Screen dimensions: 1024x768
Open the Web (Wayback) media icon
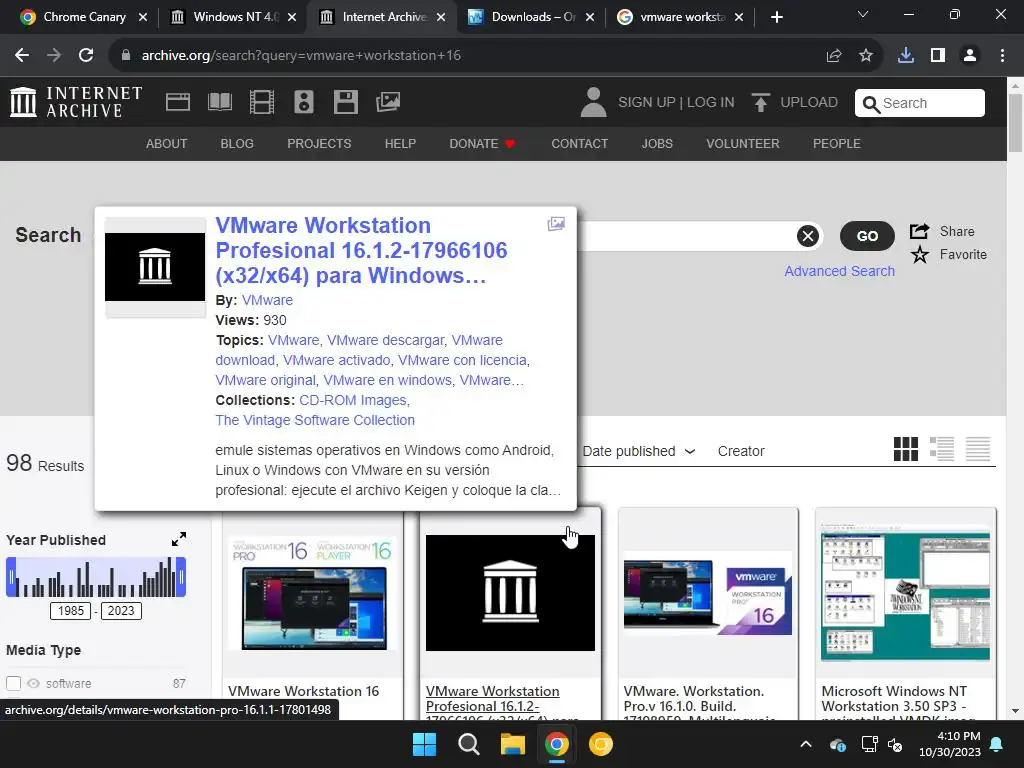click(178, 103)
